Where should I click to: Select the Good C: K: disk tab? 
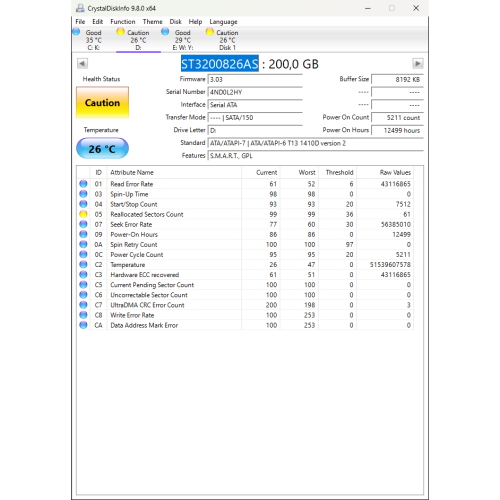[x=93, y=40]
